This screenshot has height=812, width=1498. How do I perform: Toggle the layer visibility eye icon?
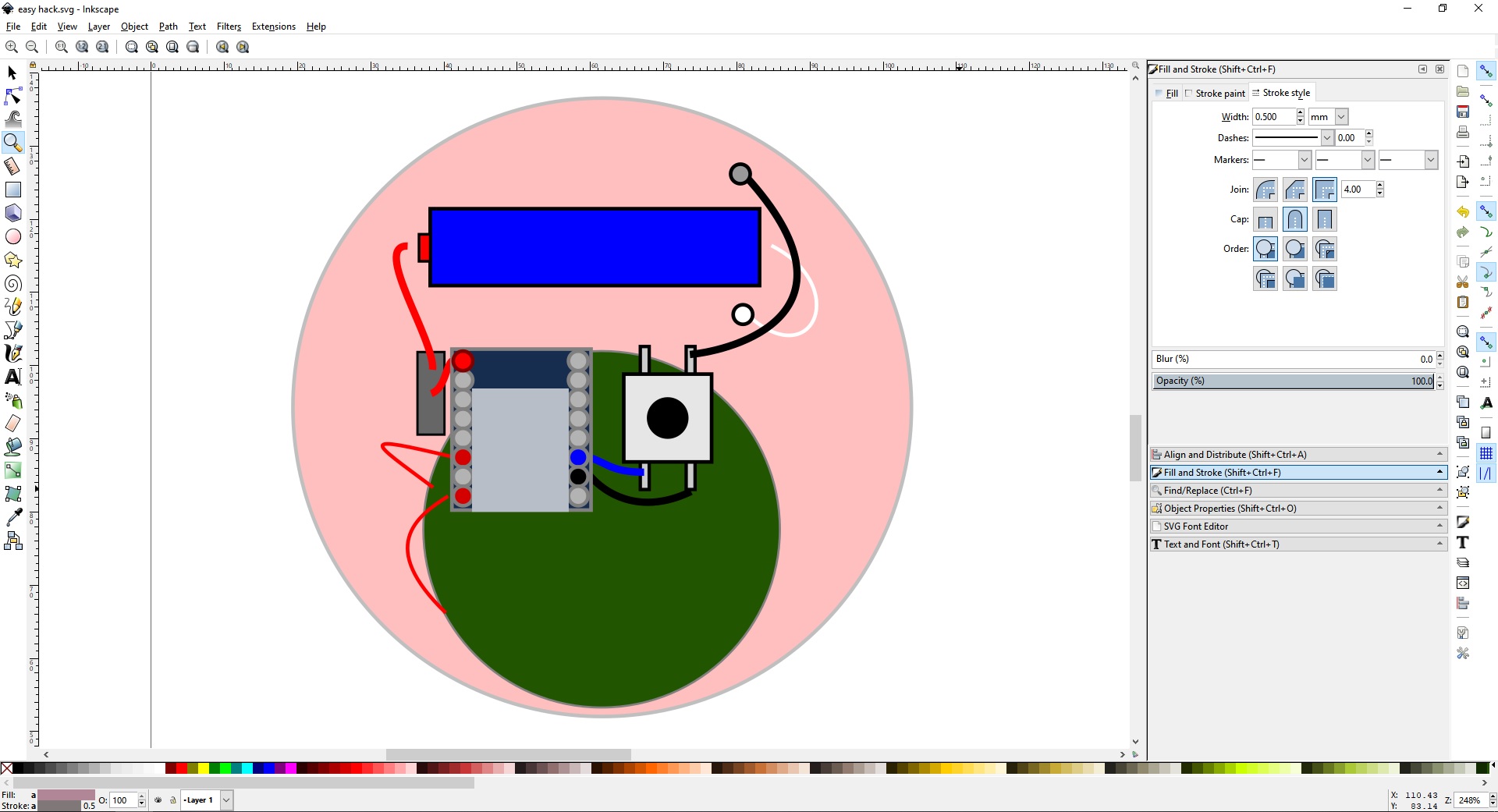(158, 800)
